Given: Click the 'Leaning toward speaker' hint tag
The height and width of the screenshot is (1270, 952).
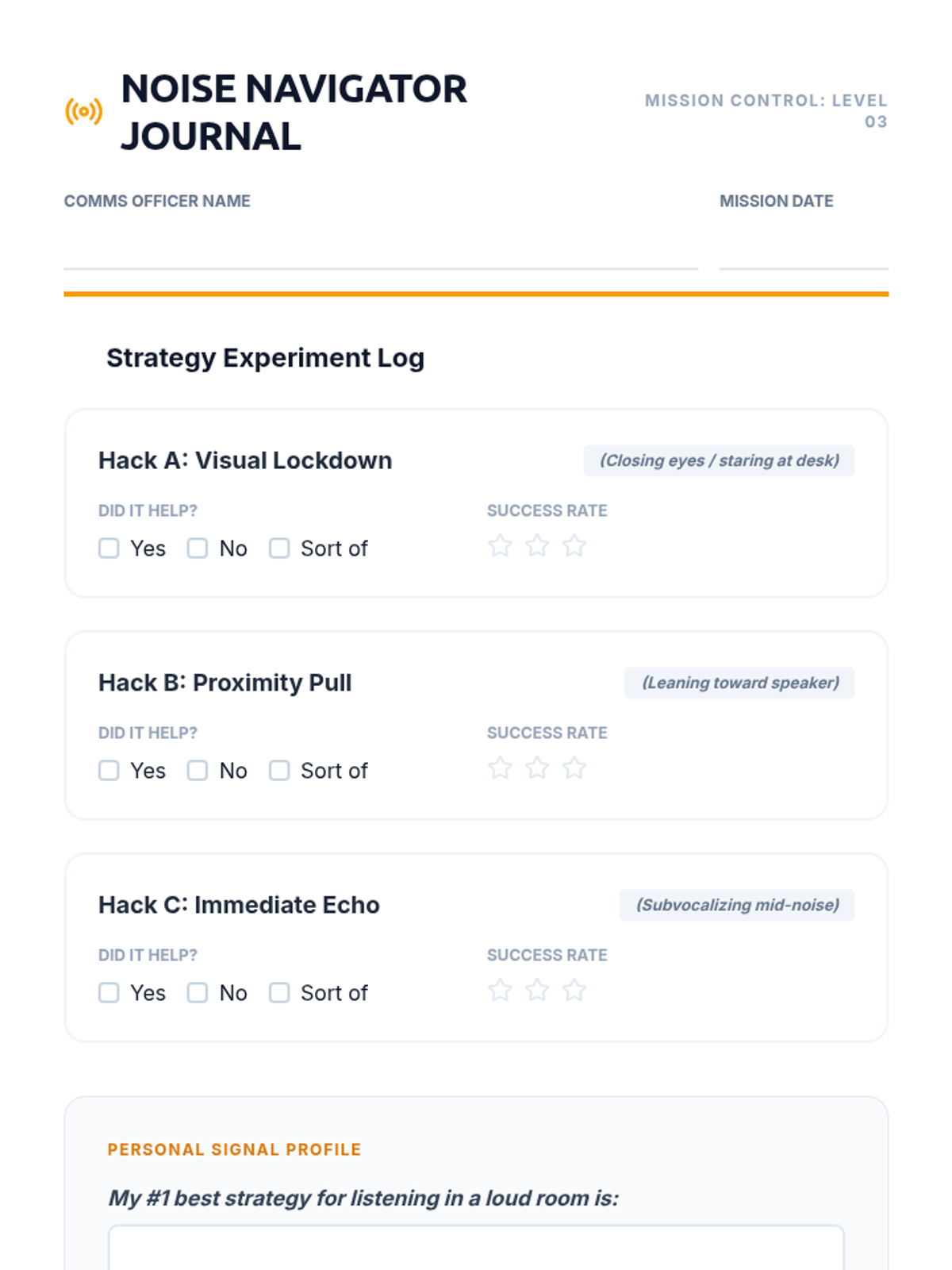Looking at the screenshot, I should click(739, 683).
